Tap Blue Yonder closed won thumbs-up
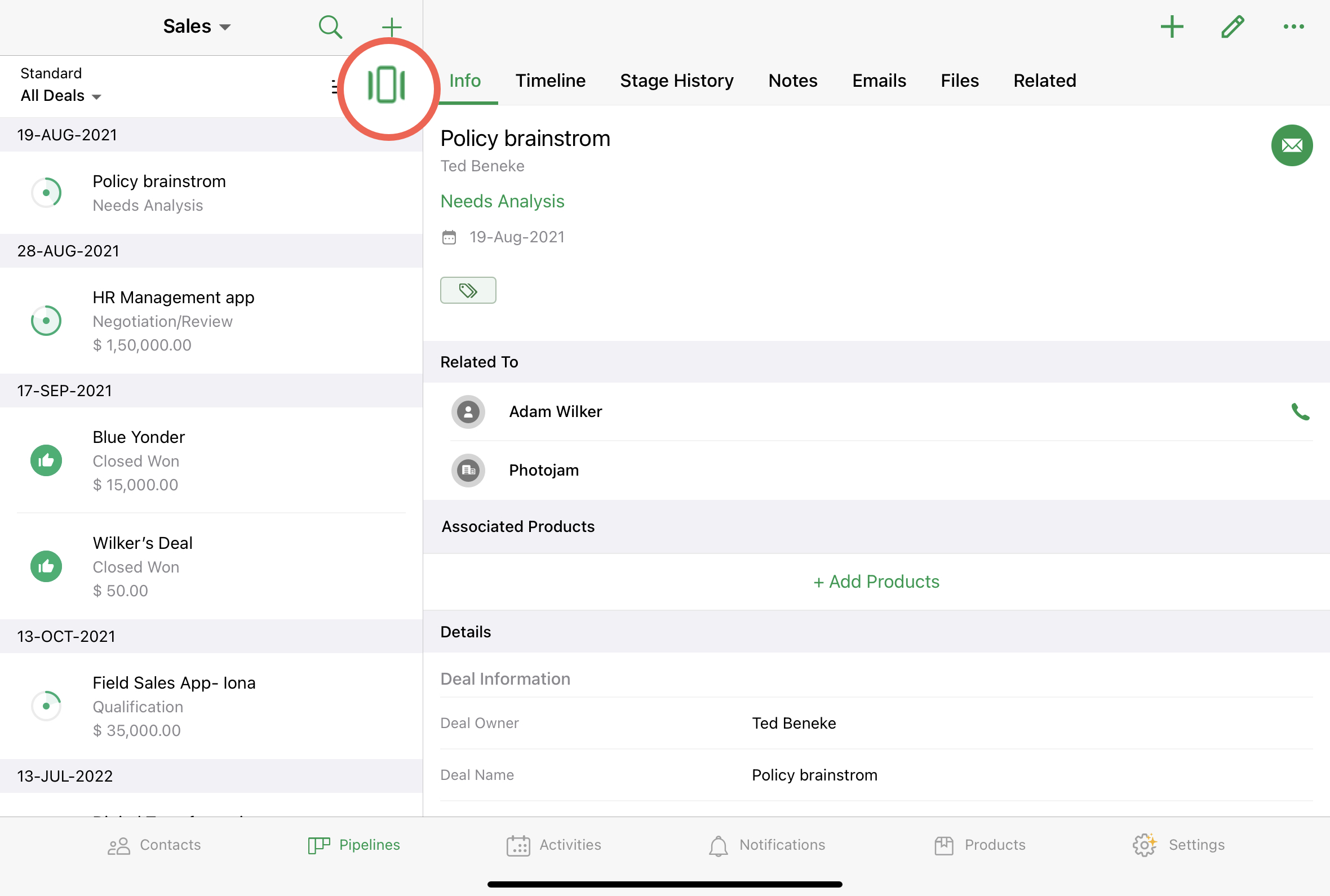Screen dimensions: 1330x896 (46, 460)
